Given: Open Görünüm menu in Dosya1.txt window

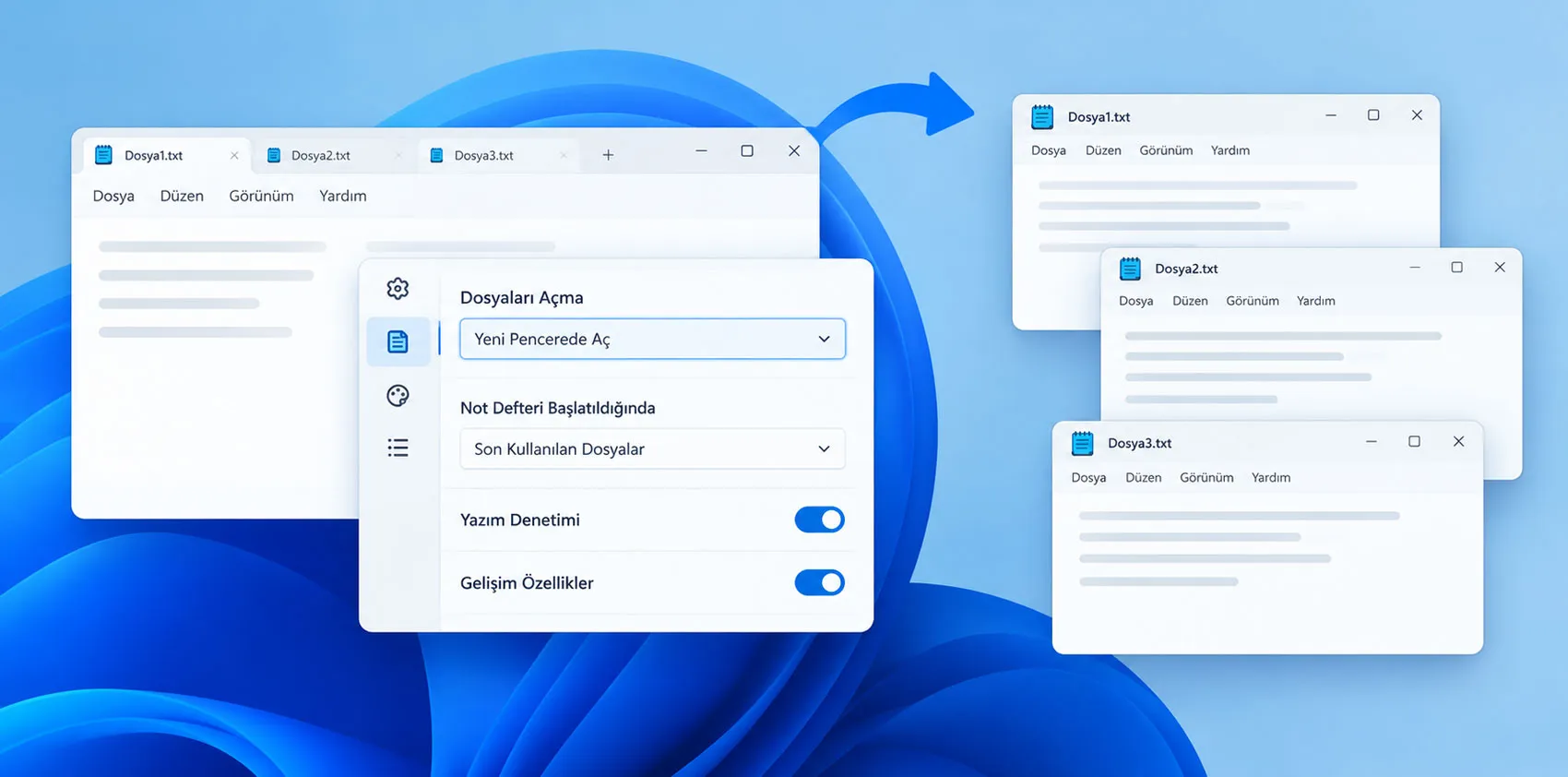Looking at the screenshot, I should tap(1166, 150).
